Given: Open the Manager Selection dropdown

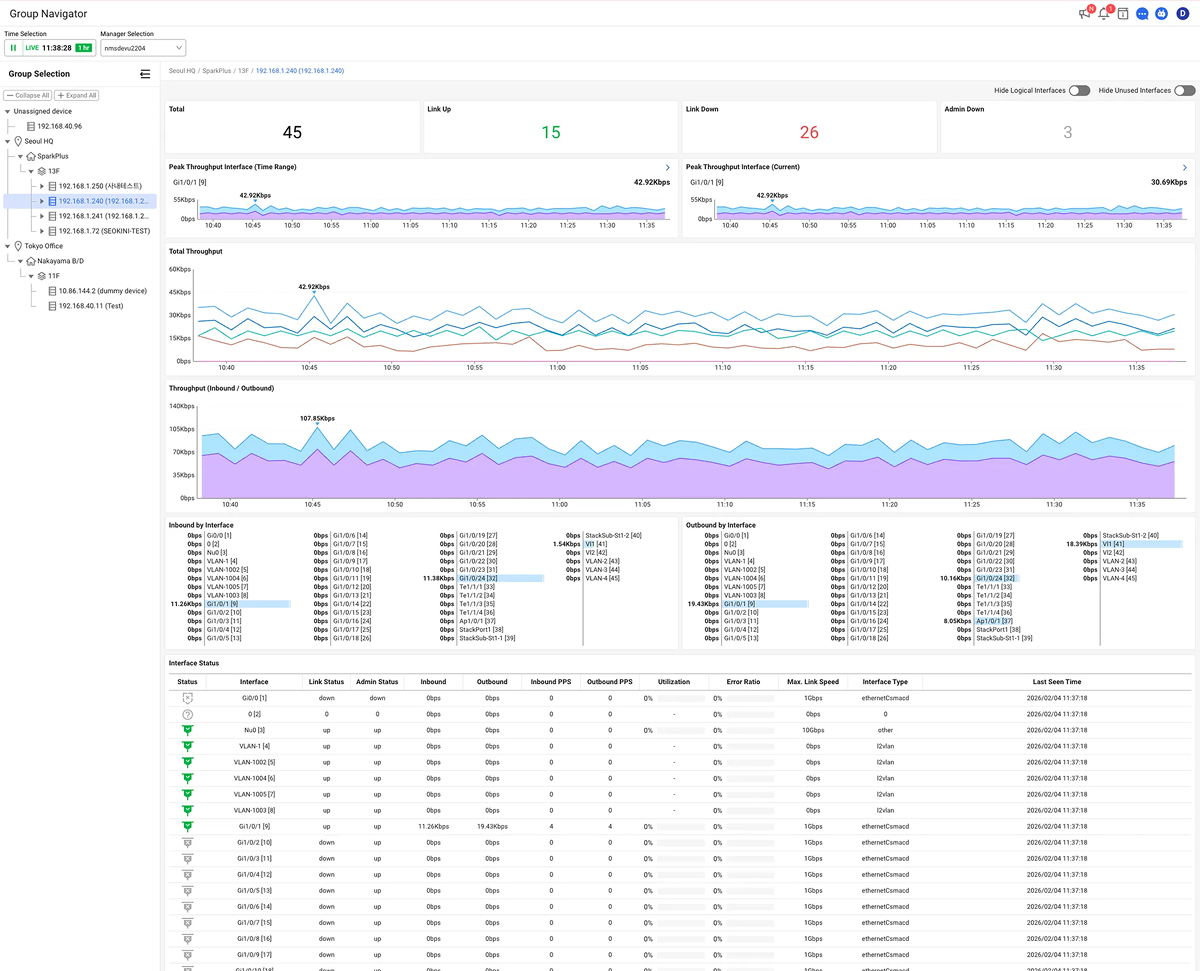Looking at the screenshot, I should click(143, 48).
